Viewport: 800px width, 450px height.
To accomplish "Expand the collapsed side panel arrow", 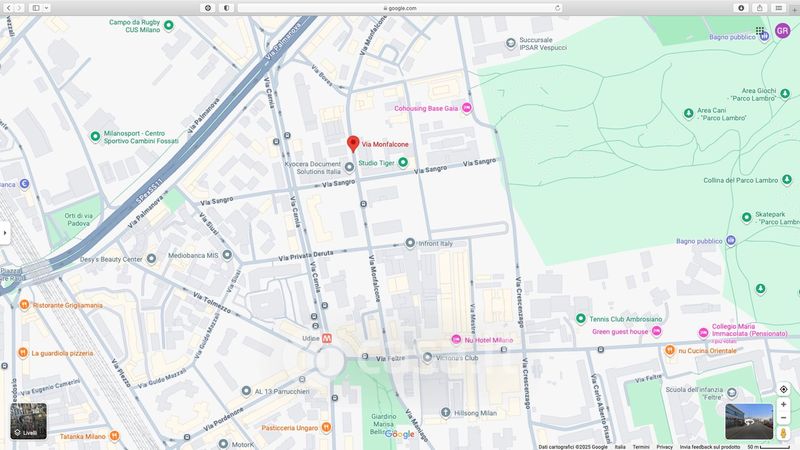I will [4, 233].
